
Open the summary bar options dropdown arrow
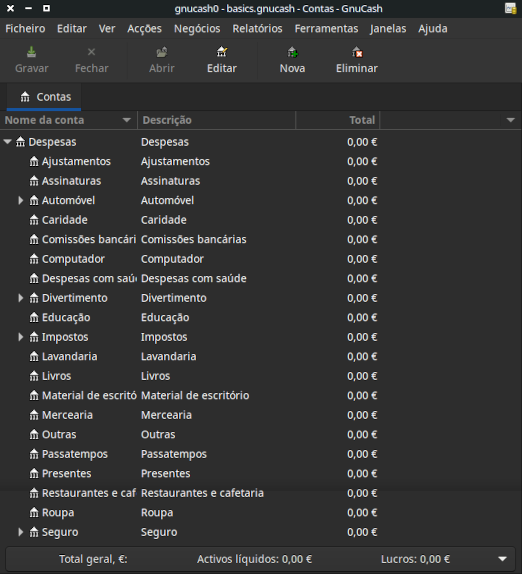click(x=503, y=559)
